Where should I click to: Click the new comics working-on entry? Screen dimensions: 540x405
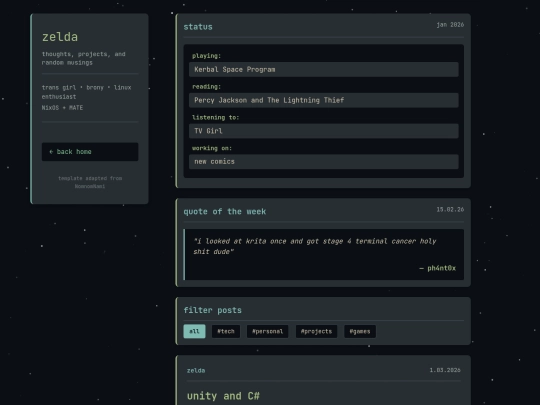coord(324,162)
